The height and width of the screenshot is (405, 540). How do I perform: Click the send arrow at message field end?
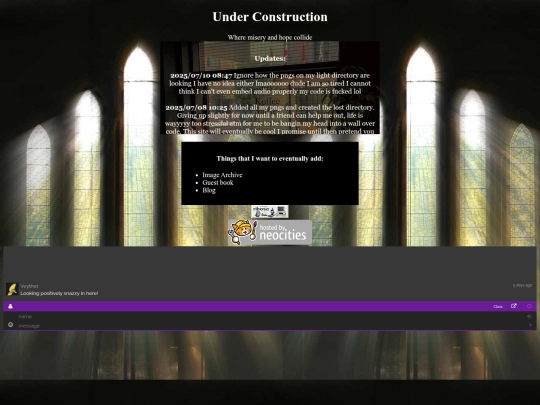pos(530,325)
